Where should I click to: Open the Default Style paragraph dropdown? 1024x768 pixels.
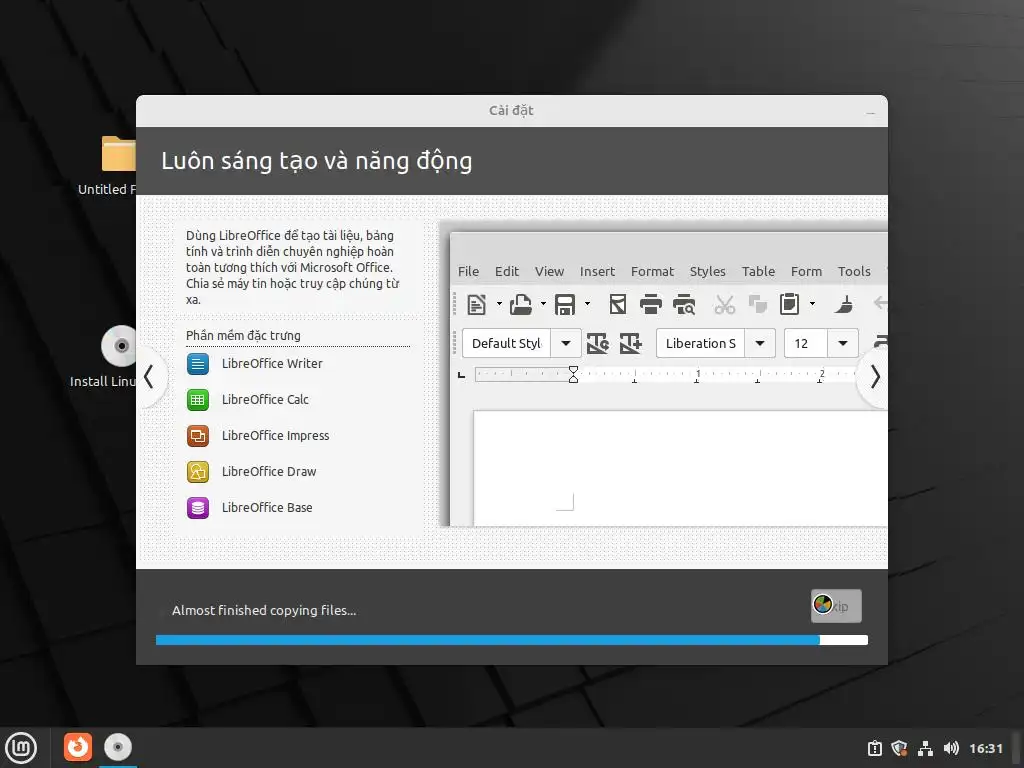pyautogui.click(x=566, y=344)
